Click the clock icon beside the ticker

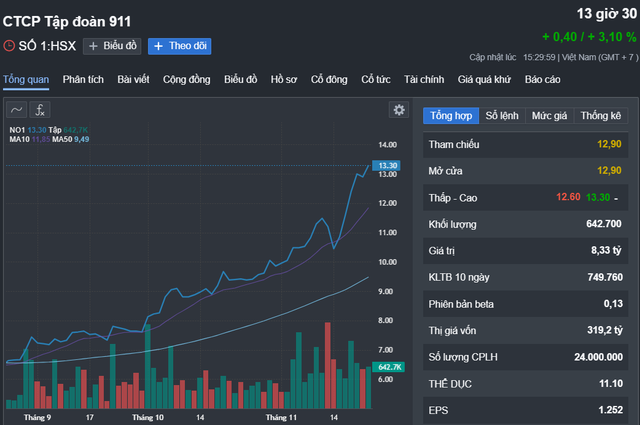tap(9, 45)
